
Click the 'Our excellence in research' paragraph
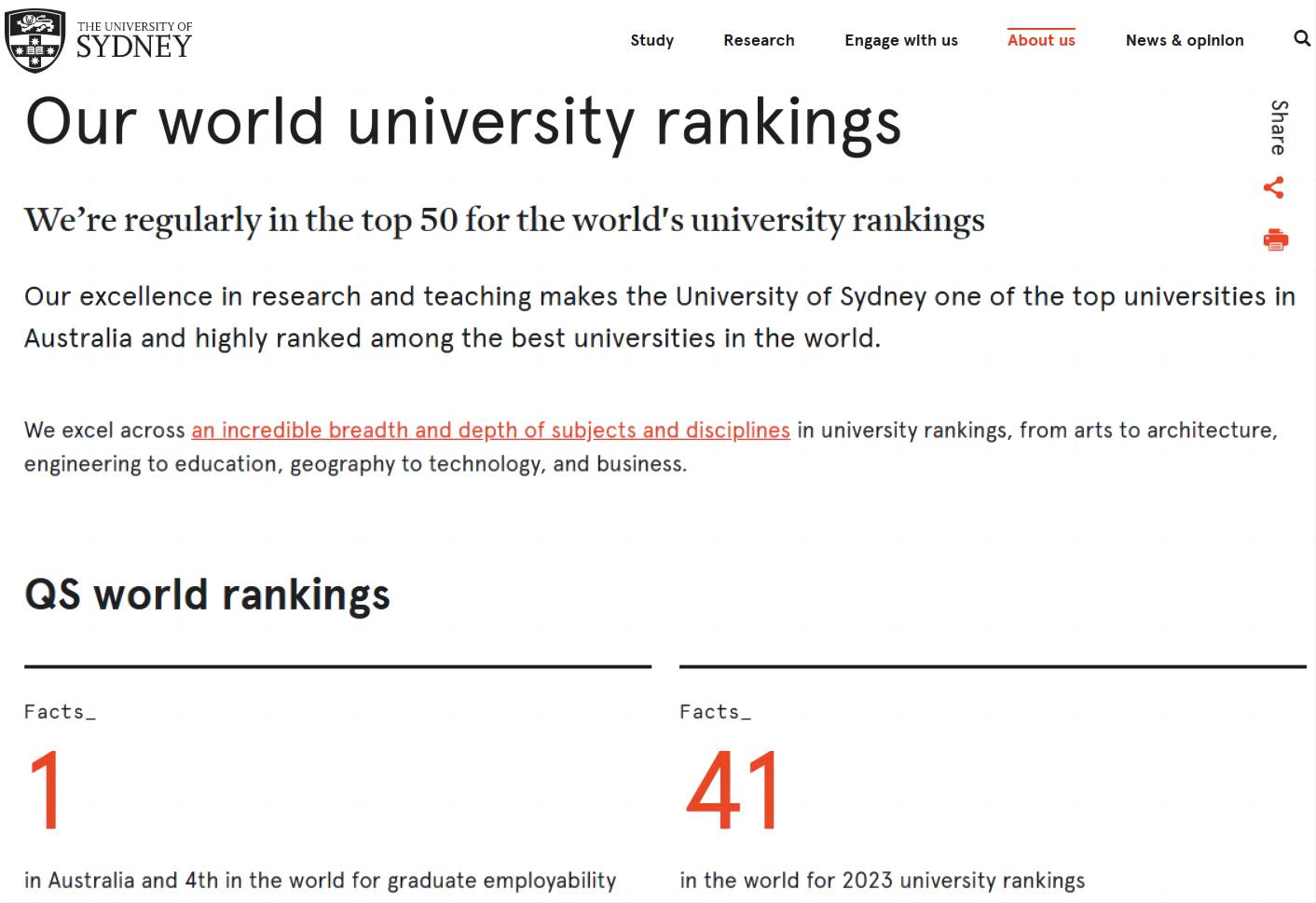(x=660, y=317)
